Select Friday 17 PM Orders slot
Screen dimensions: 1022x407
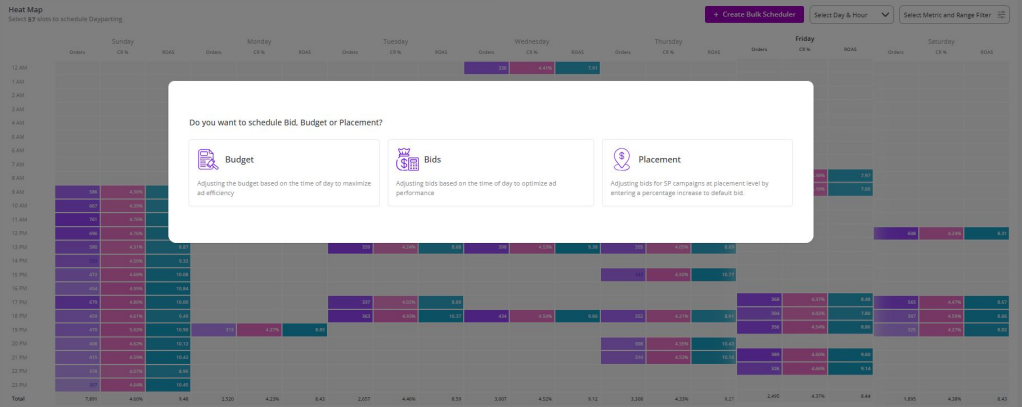click(759, 299)
